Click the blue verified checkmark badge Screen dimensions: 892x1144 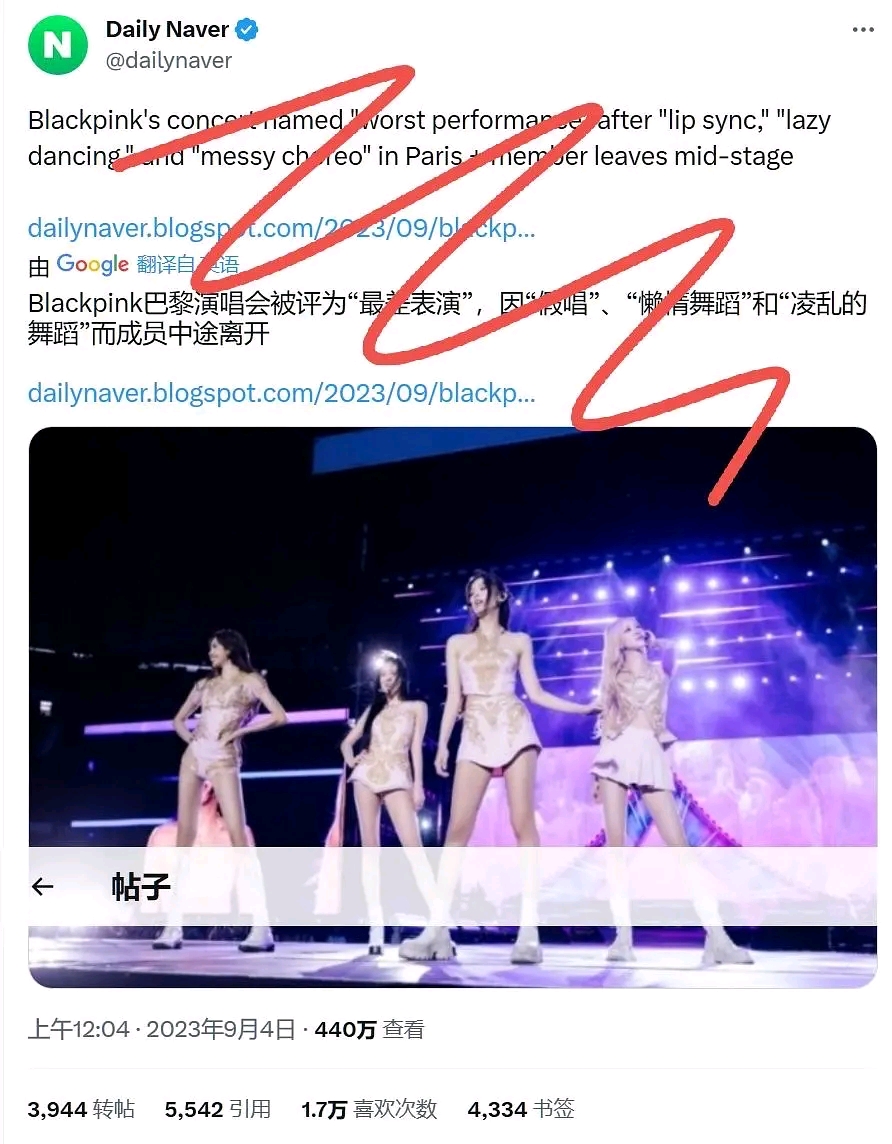(x=247, y=30)
